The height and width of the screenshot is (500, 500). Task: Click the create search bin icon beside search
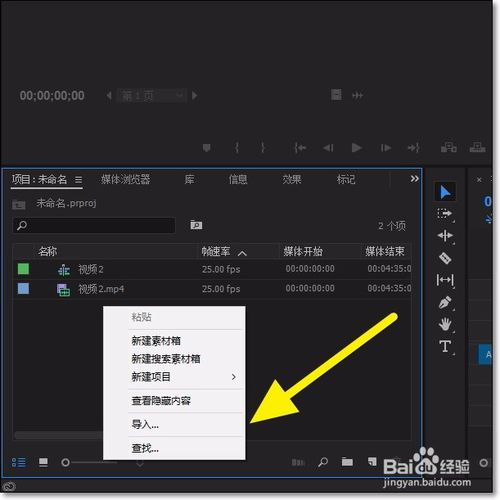pyautogui.click(x=196, y=225)
